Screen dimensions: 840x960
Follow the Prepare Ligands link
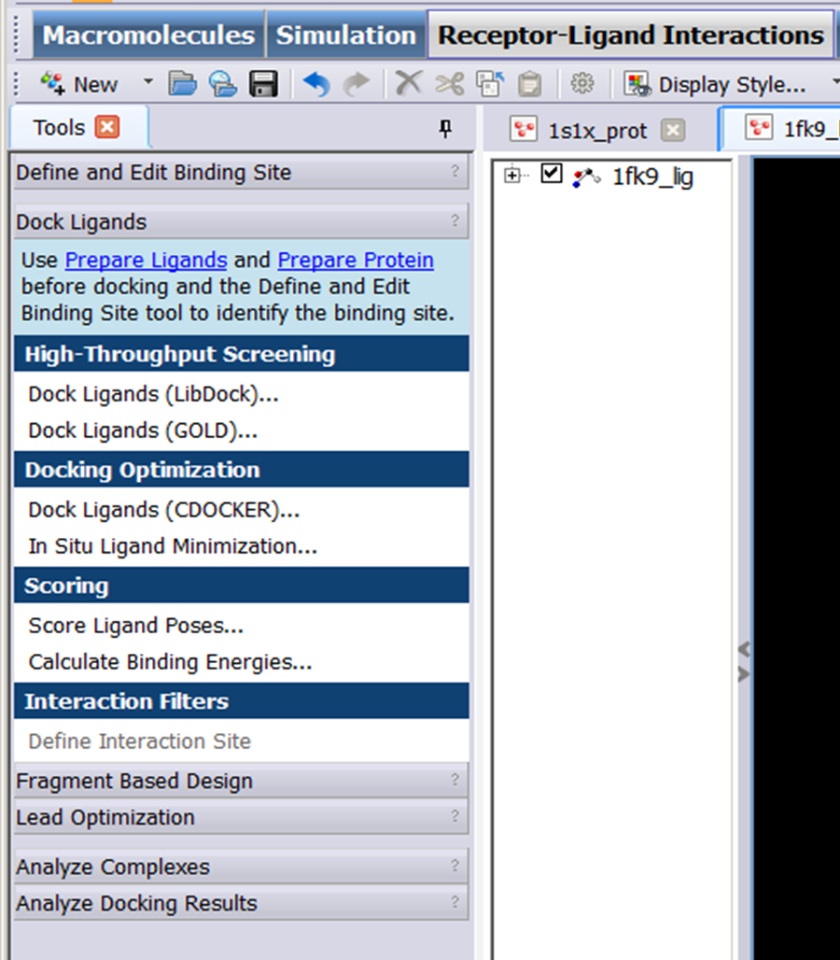coord(146,260)
